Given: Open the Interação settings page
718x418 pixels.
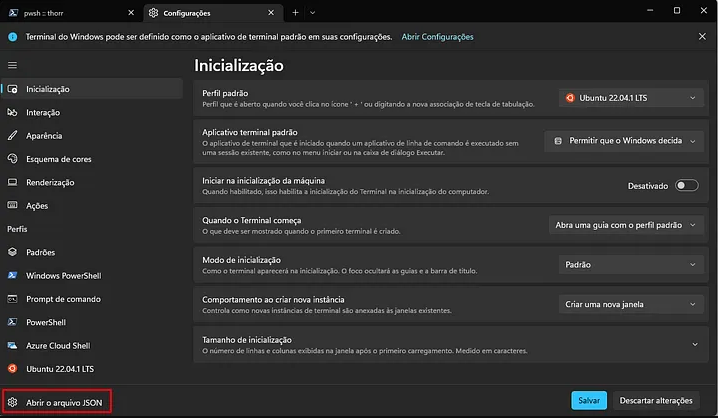Looking at the screenshot, I should tap(92, 112).
